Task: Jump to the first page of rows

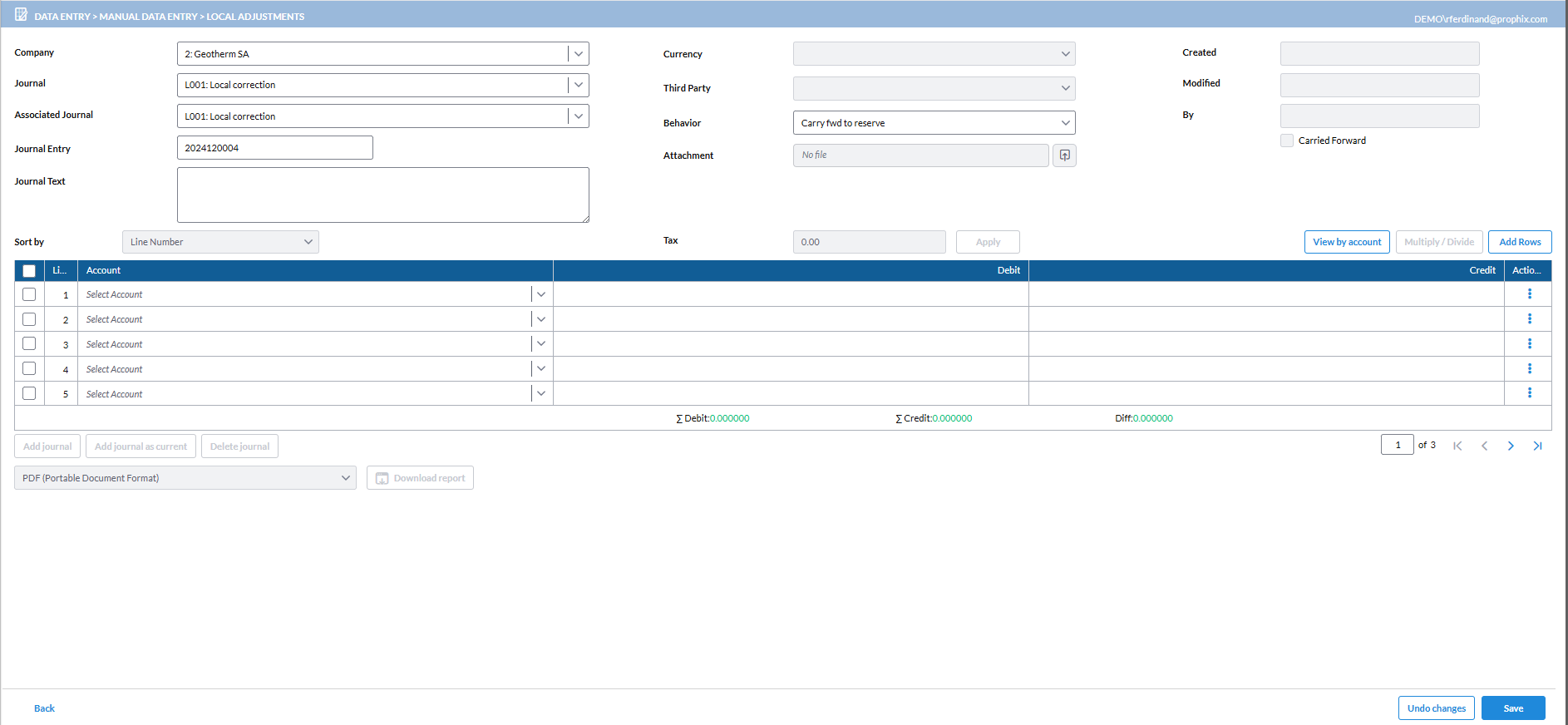Action: pyautogui.click(x=1457, y=446)
